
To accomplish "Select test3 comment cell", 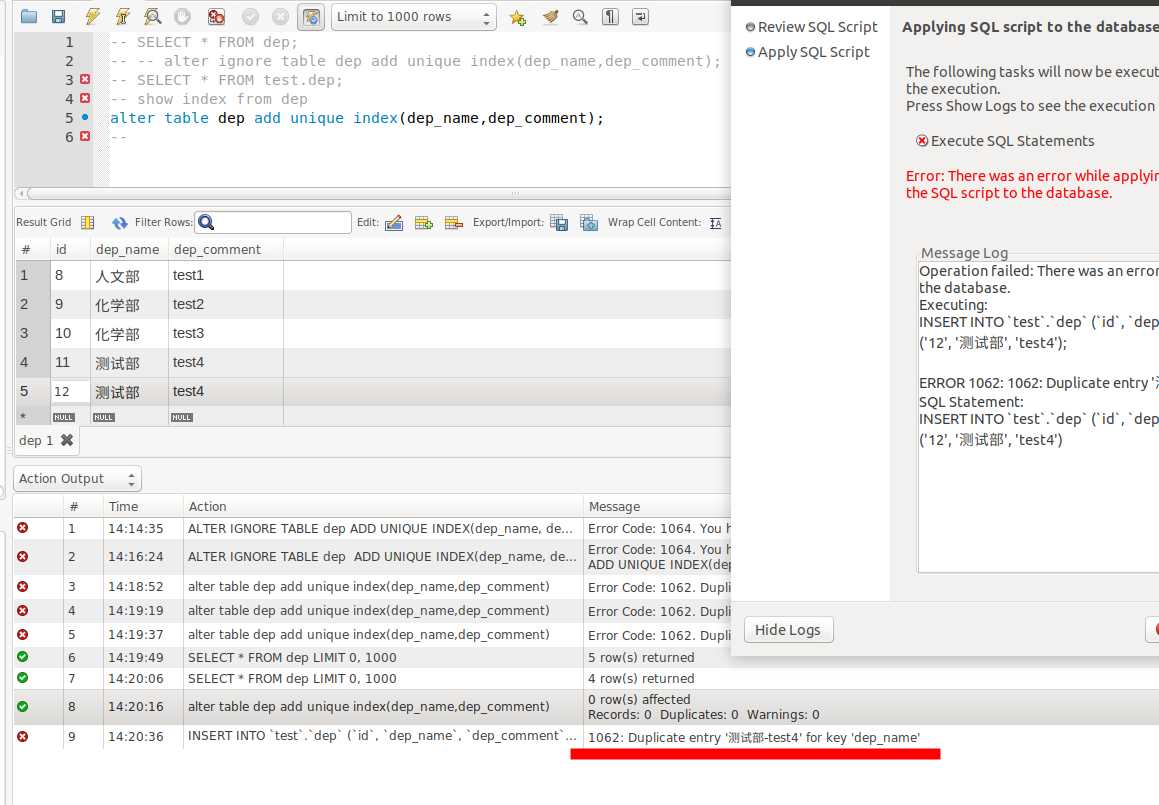I will 225,333.
